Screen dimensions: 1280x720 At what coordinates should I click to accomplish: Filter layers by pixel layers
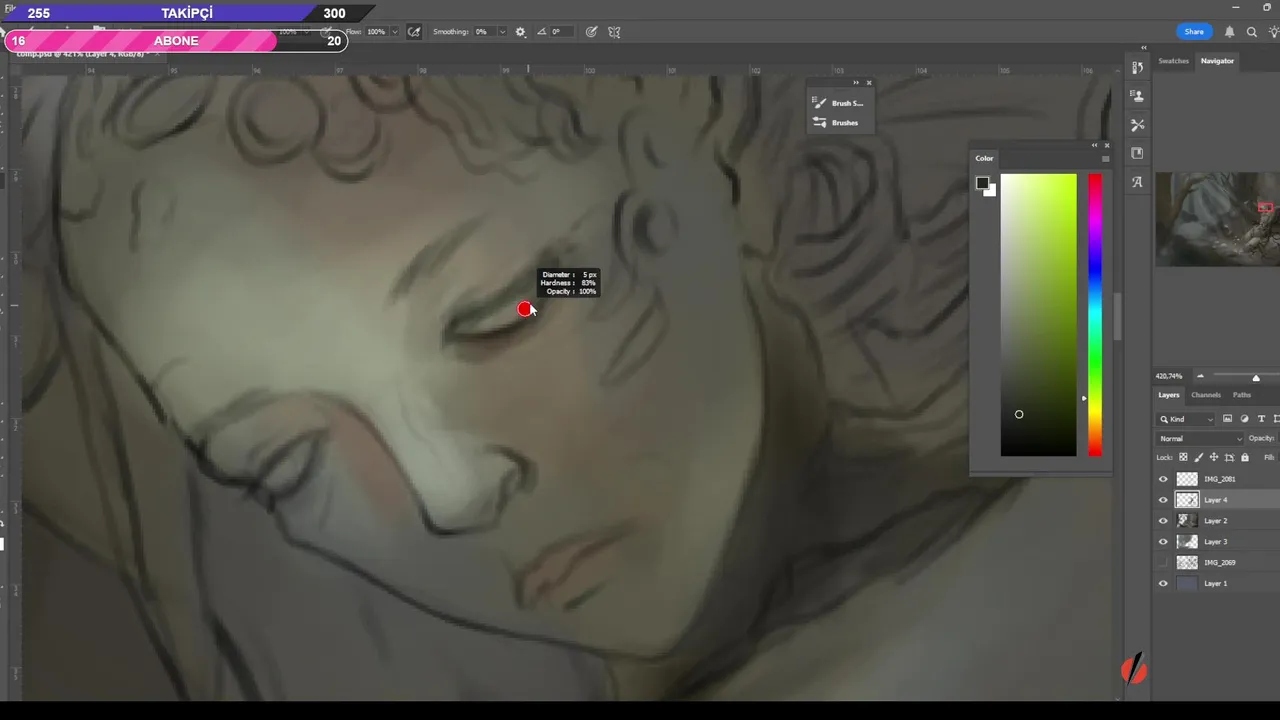pyautogui.click(x=1227, y=419)
